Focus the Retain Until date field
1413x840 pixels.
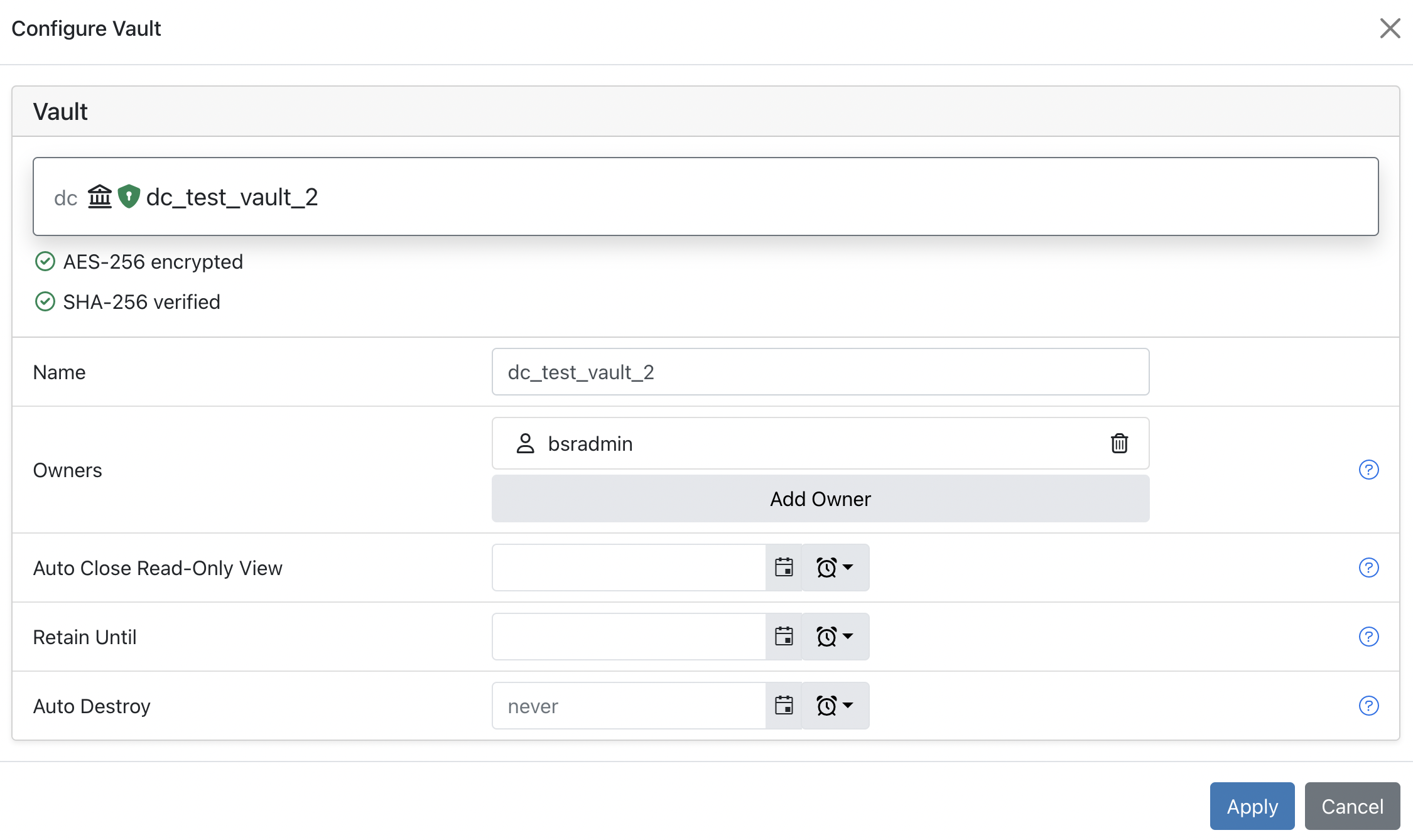pos(629,637)
